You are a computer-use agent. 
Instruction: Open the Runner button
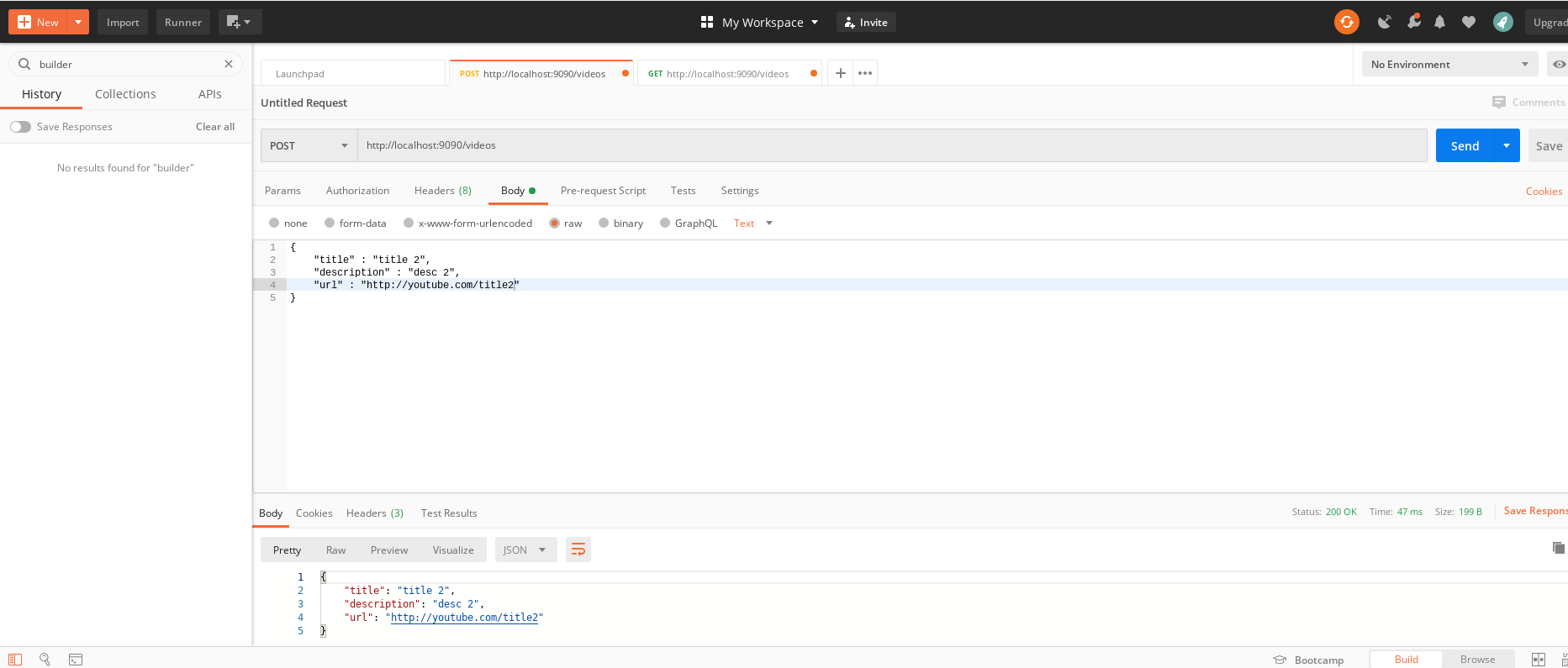(183, 22)
